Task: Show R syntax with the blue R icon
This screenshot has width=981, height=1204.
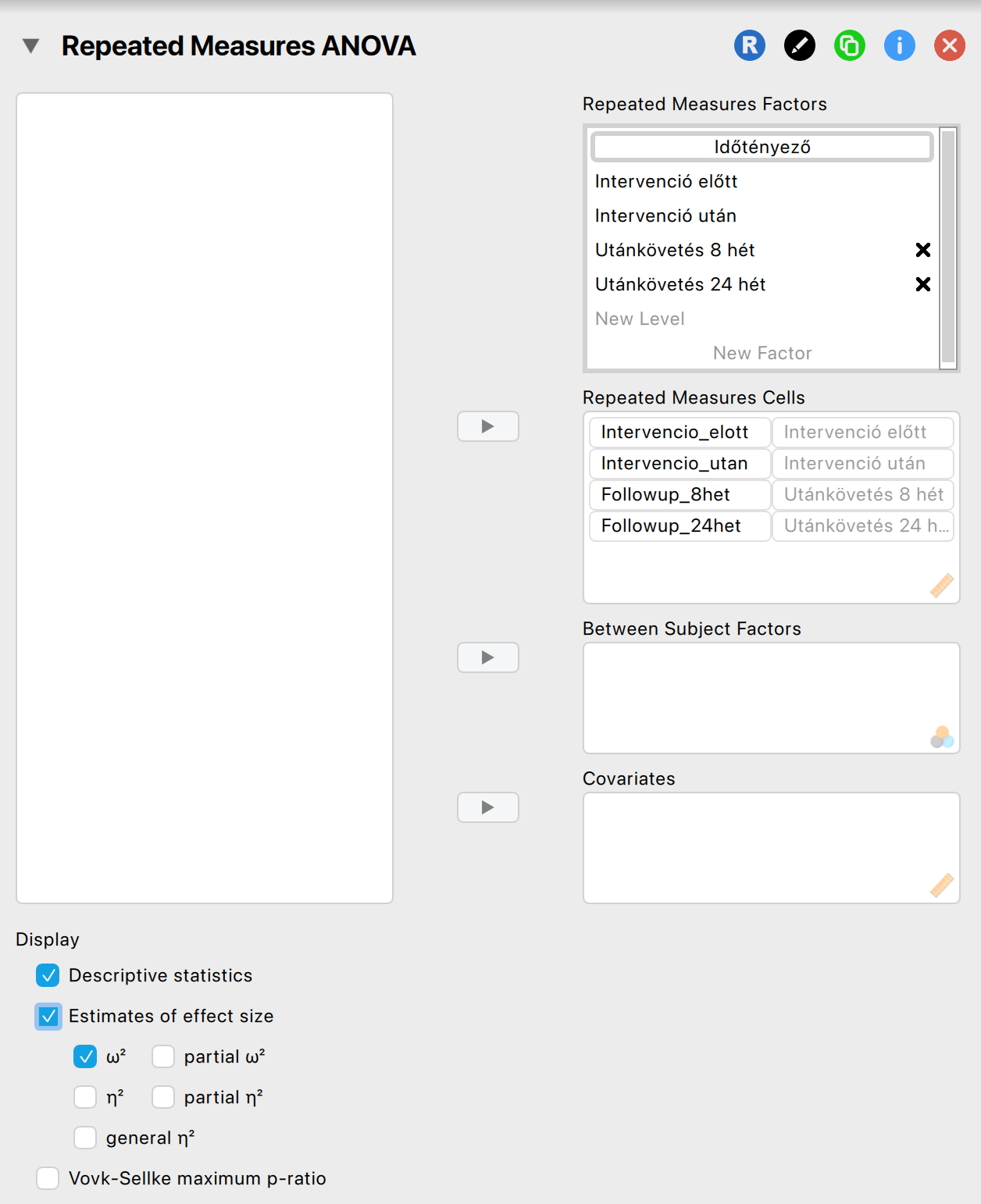Action: [750, 45]
